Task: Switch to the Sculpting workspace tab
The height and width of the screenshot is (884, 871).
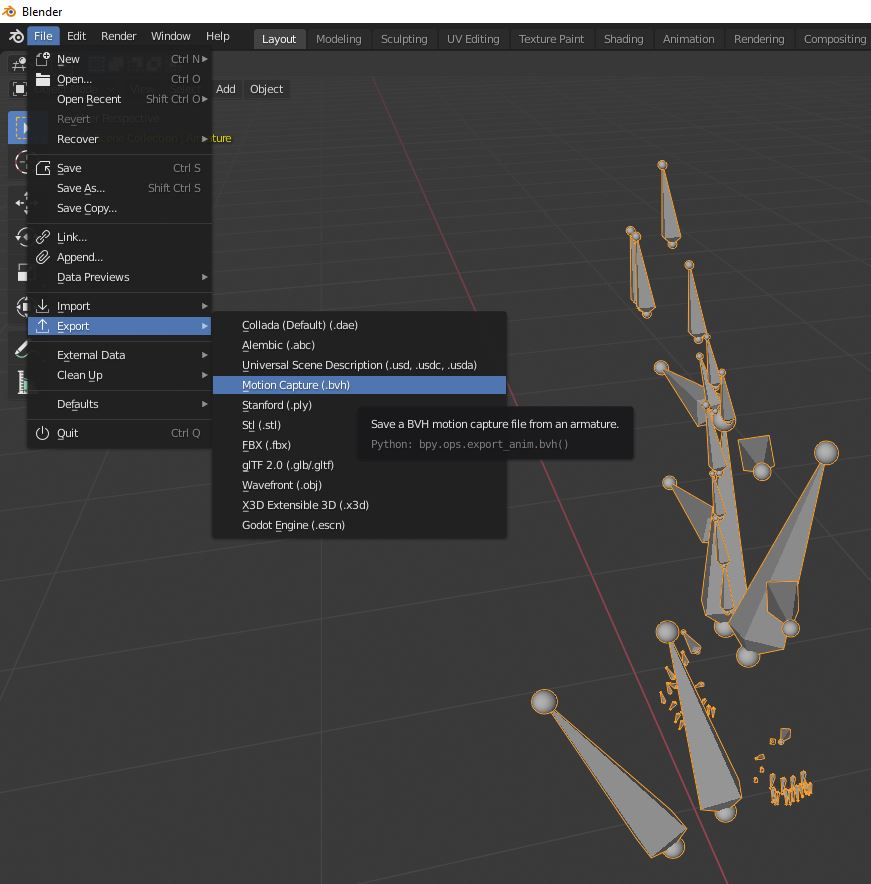Action: [404, 39]
